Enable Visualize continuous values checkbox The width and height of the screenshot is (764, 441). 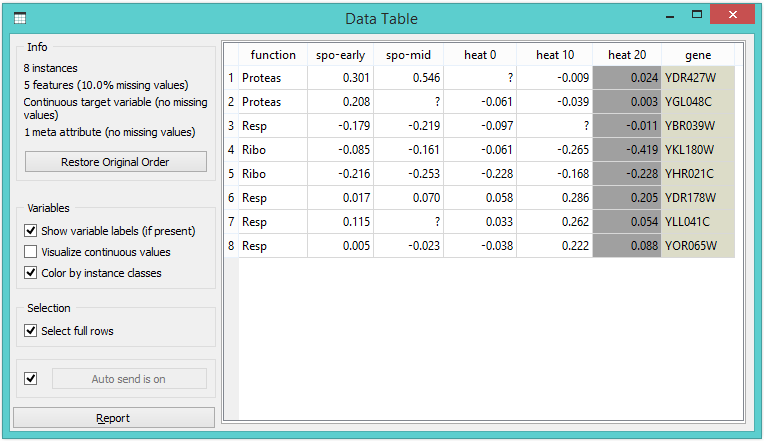click(31, 252)
